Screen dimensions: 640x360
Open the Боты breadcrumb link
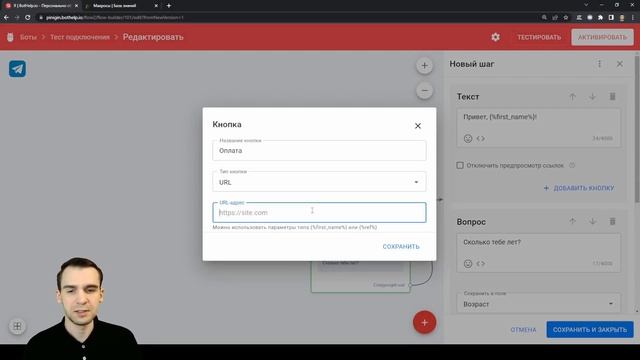tap(28, 37)
